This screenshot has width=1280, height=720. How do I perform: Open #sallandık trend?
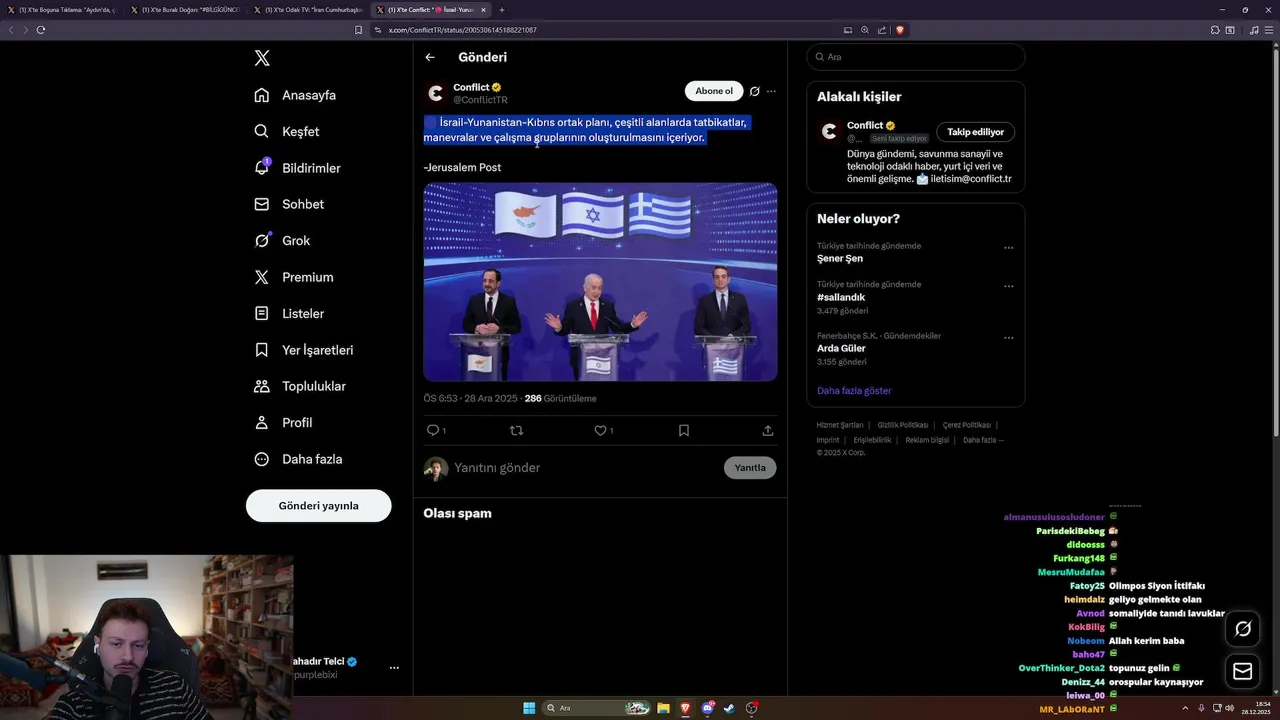(841, 297)
